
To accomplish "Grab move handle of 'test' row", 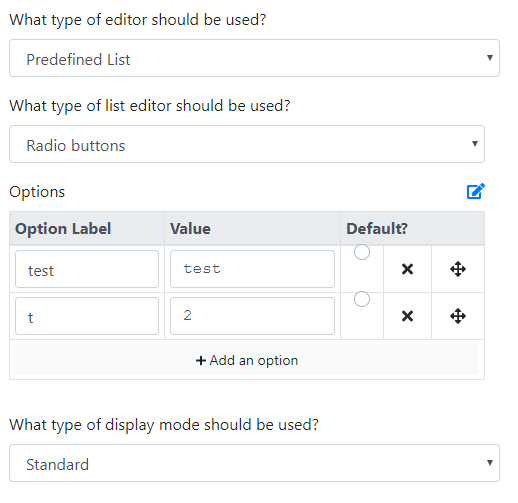I will click(x=458, y=269).
